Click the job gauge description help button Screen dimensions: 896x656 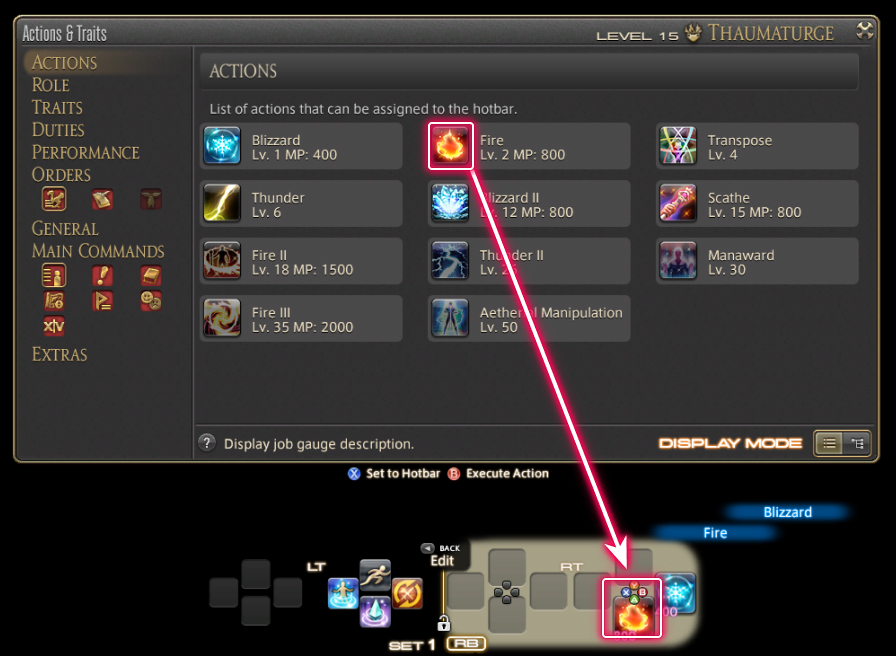(x=207, y=443)
